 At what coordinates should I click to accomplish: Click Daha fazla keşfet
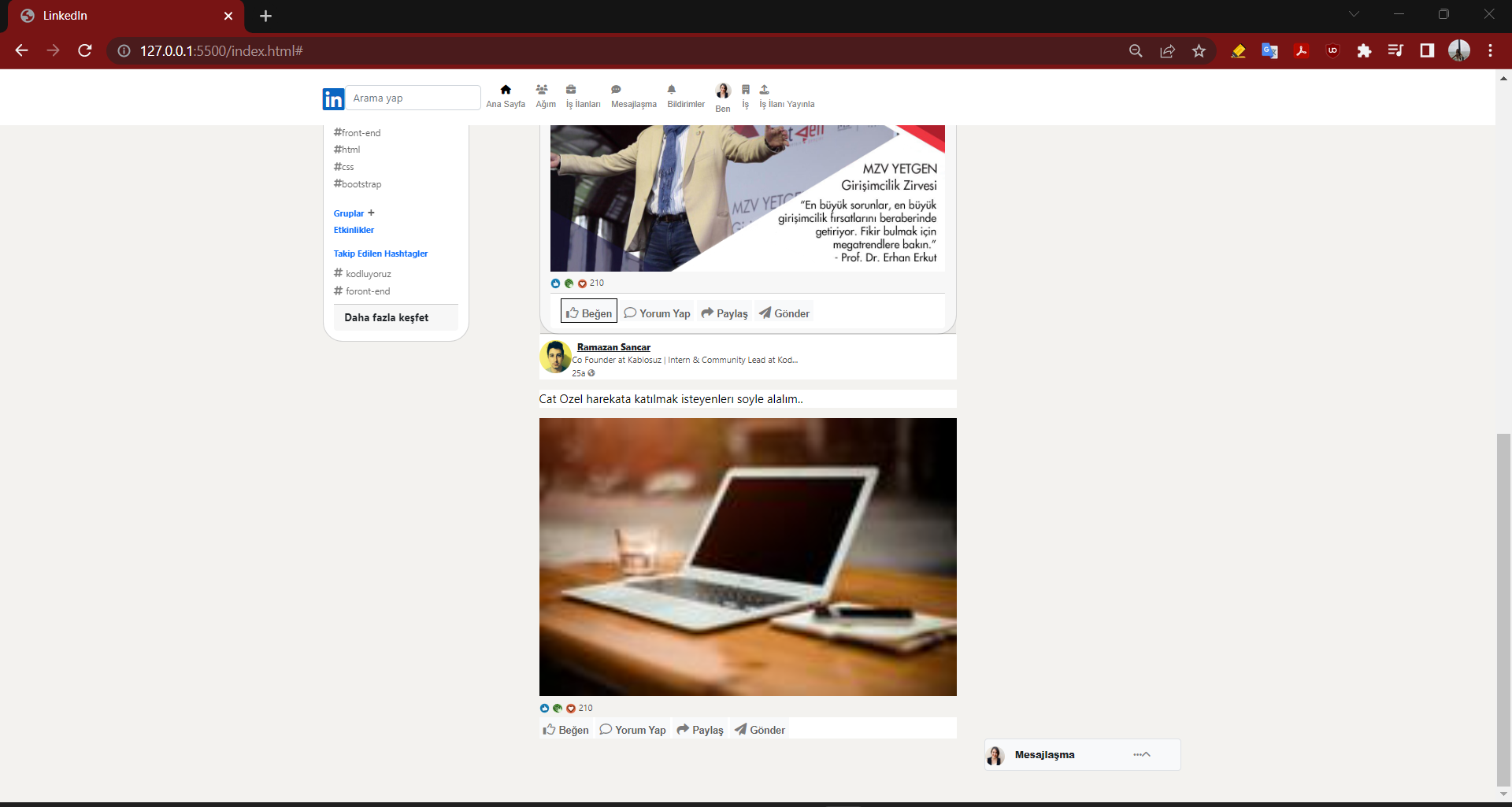tap(387, 317)
